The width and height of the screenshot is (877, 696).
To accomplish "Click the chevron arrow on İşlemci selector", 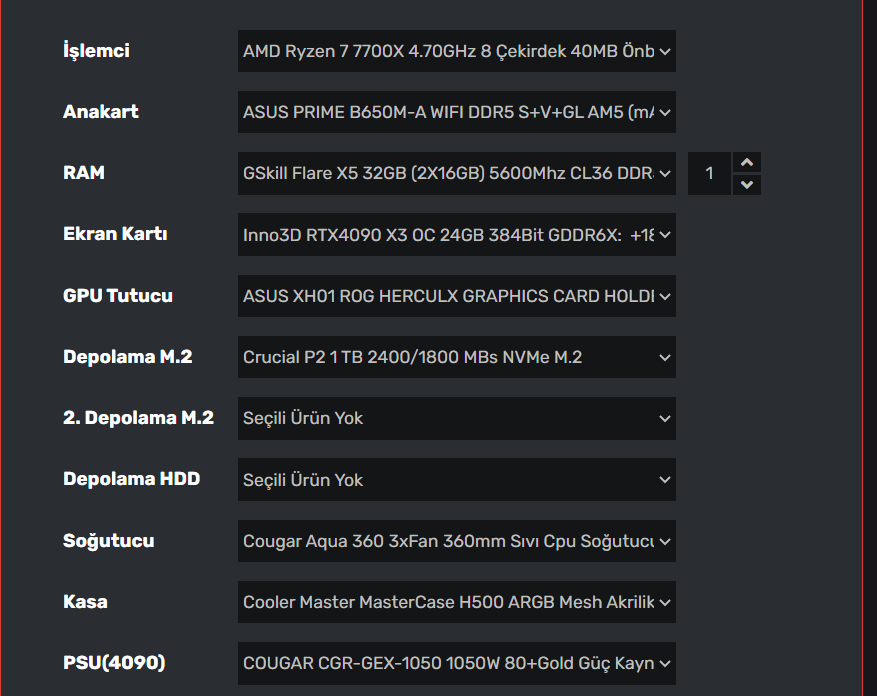I will point(665,51).
